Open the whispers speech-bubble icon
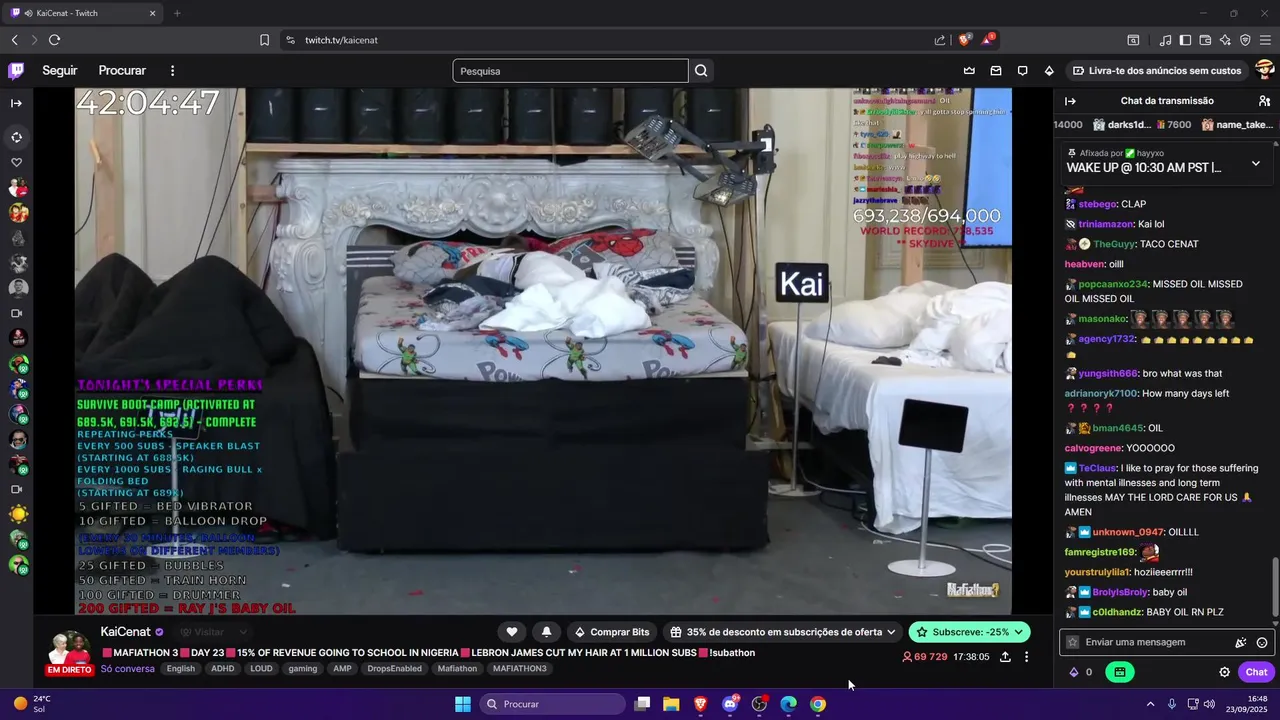Viewport: 1280px width, 720px height. point(1022,71)
